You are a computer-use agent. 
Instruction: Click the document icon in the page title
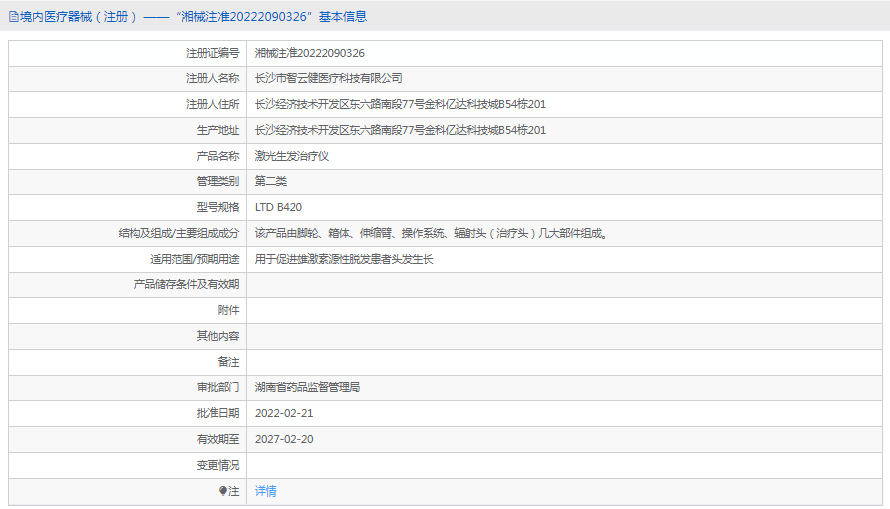pos(14,17)
